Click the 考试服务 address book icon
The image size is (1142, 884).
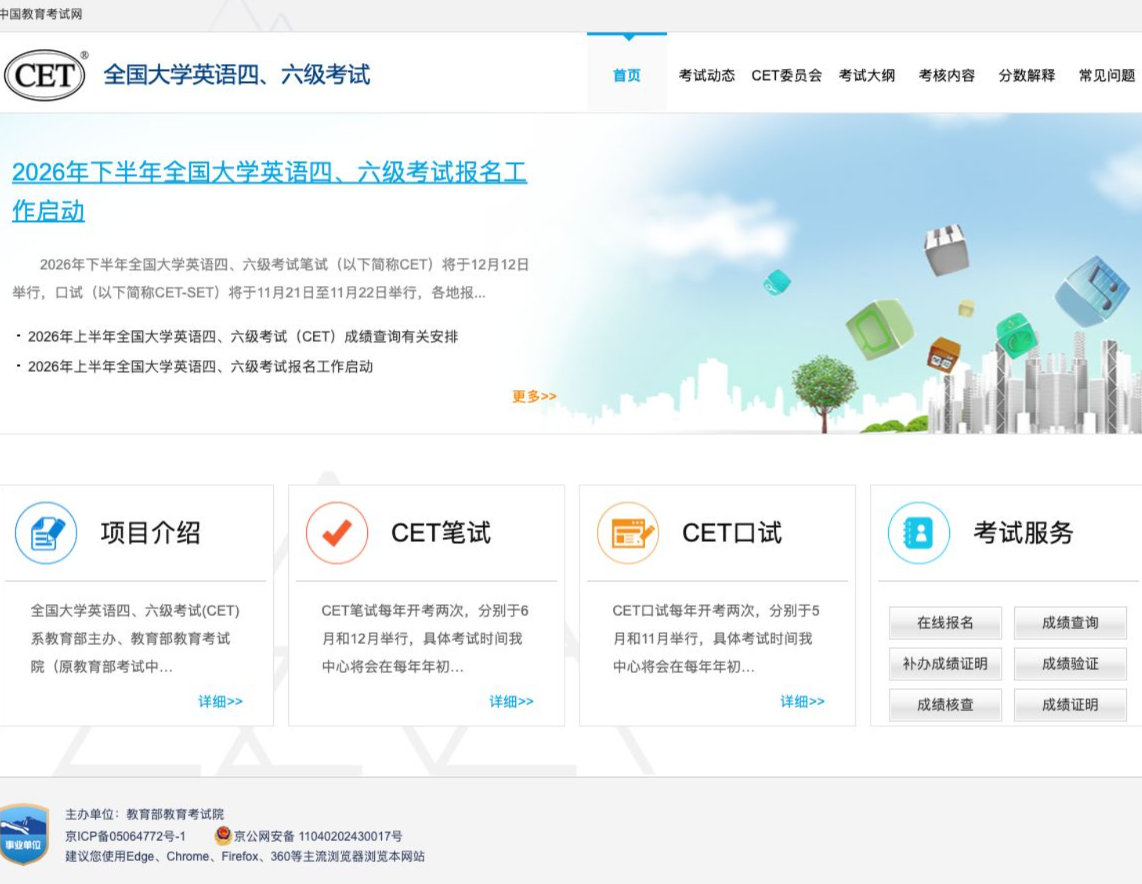pos(919,533)
